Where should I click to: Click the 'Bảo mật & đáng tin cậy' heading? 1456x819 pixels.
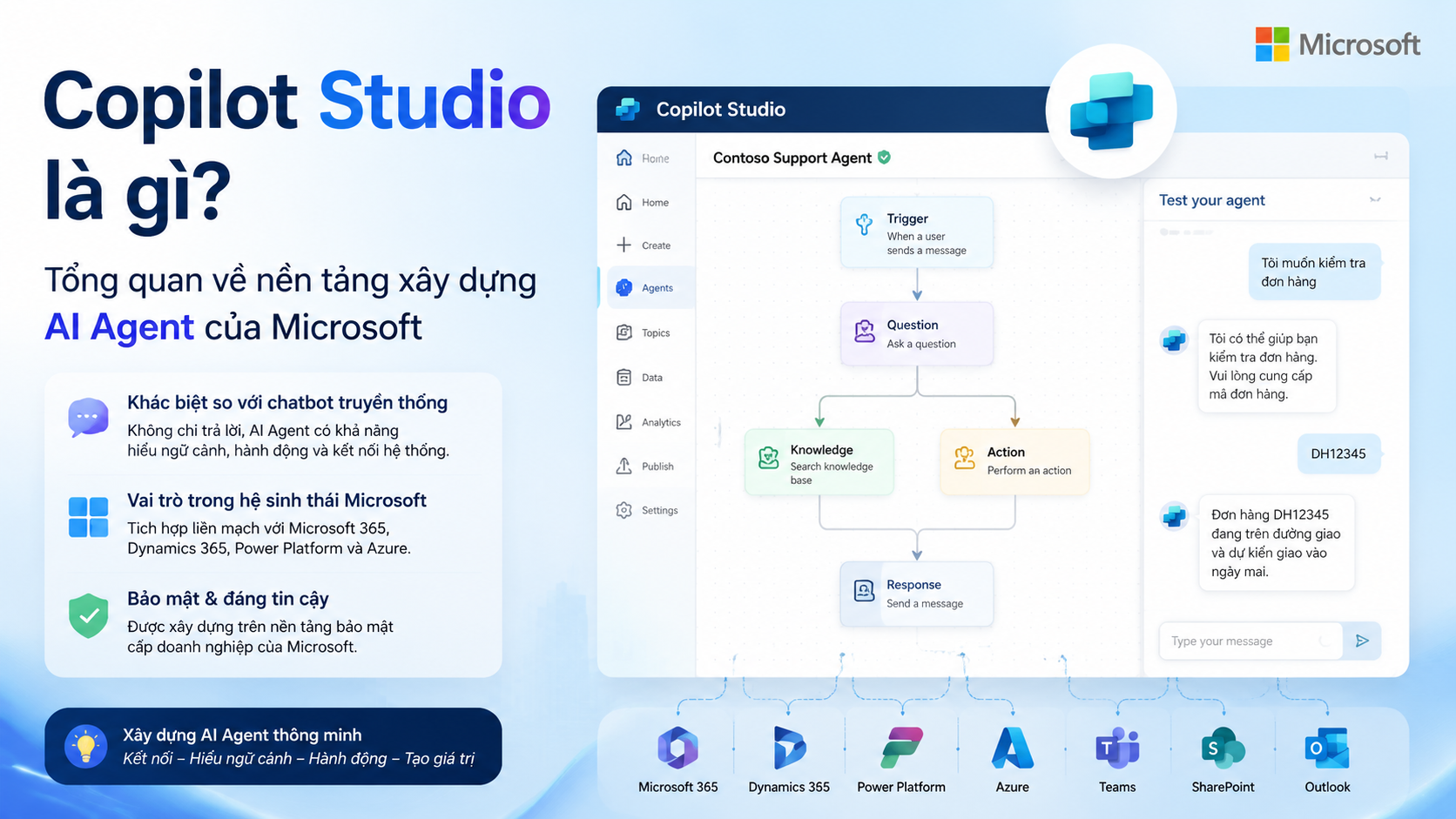[227, 599]
